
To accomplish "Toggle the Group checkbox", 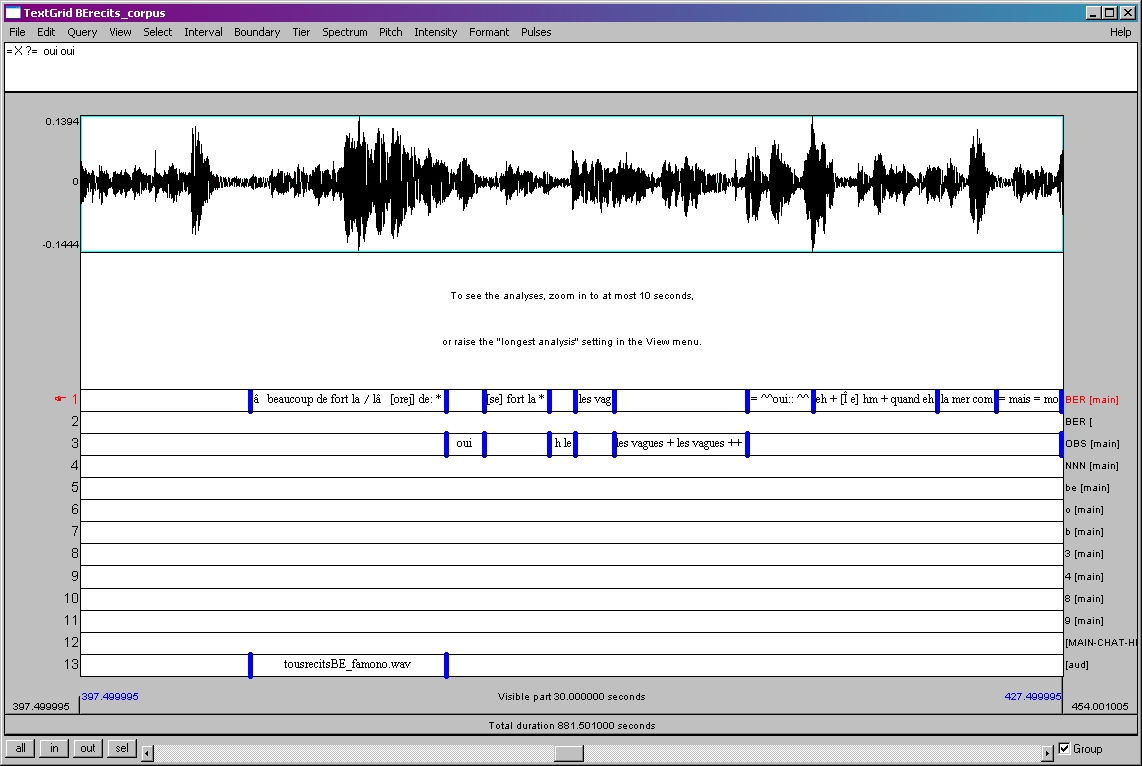I will (x=1064, y=748).
